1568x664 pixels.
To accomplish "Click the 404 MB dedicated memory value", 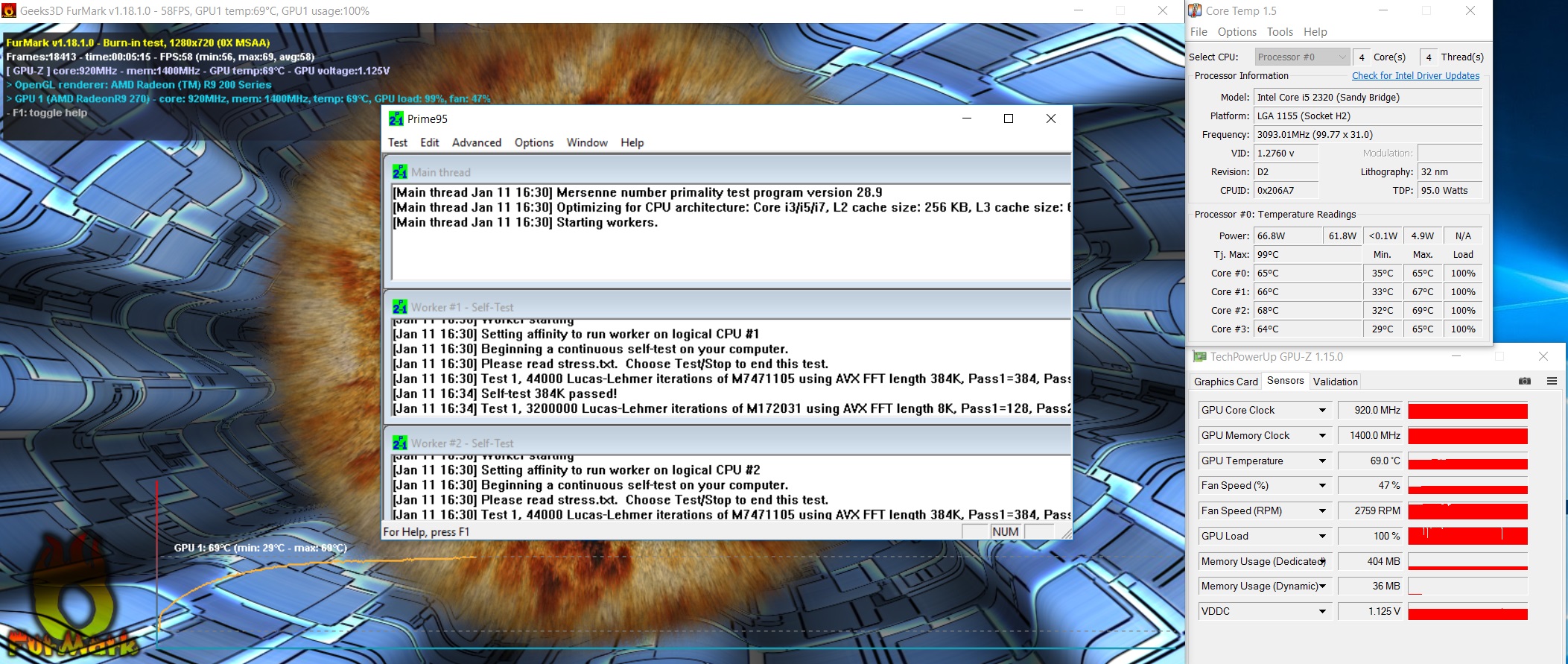I will (x=1371, y=561).
